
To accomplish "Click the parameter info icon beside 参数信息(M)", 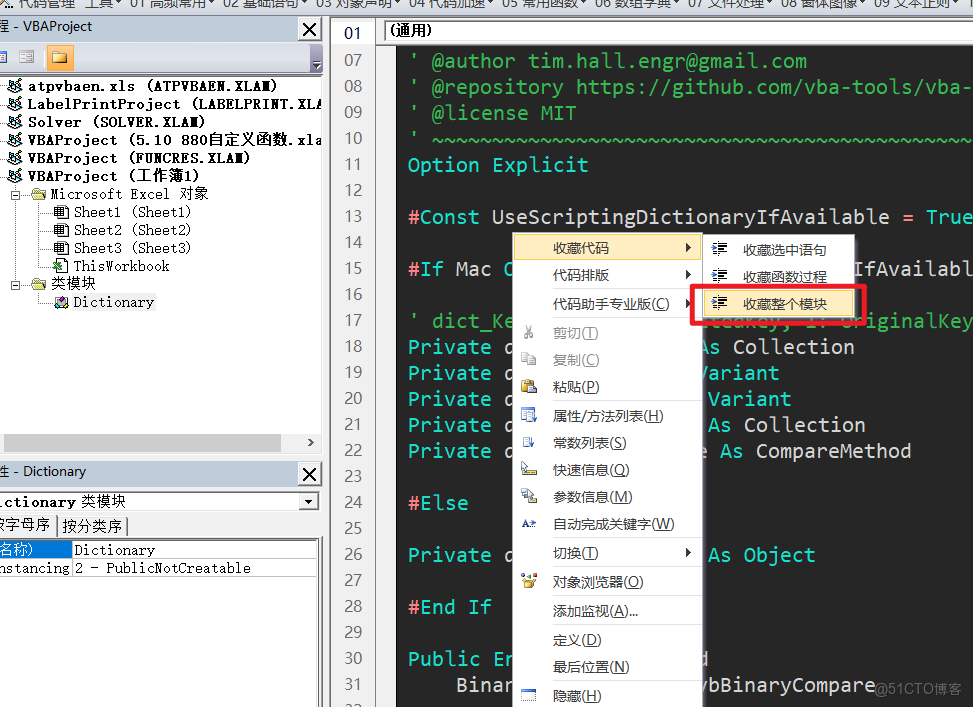I will click(x=527, y=495).
